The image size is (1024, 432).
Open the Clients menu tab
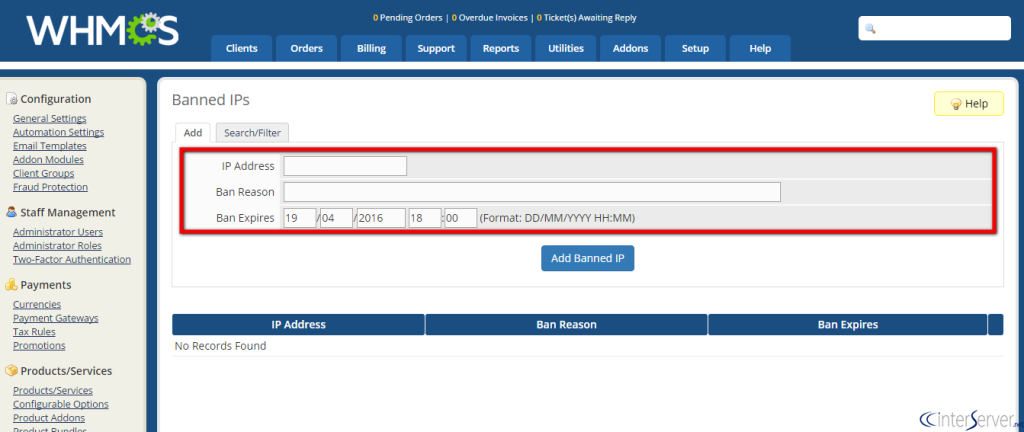242,48
